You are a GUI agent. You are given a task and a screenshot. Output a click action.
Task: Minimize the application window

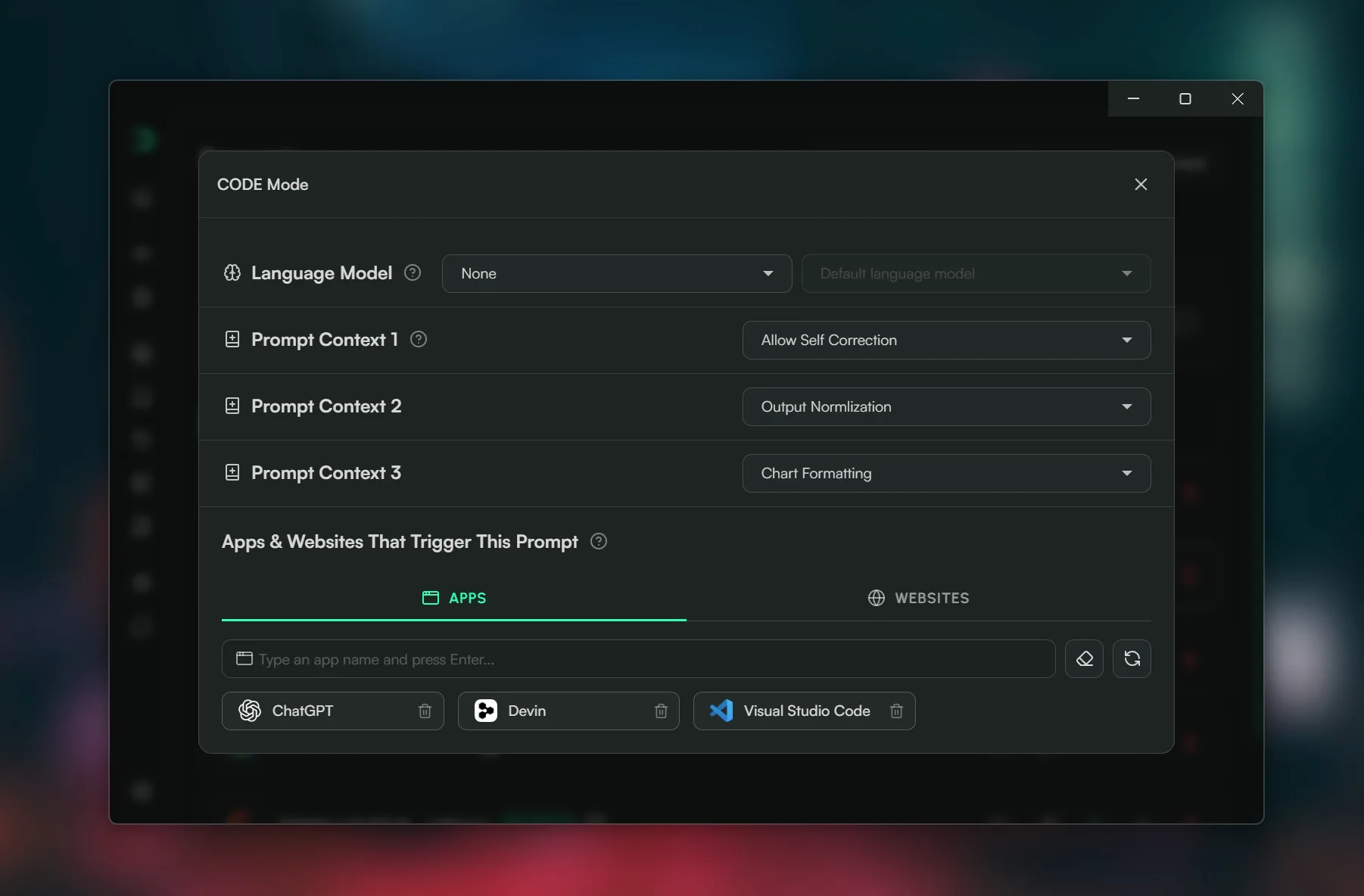pyautogui.click(x=1133, y=98)
